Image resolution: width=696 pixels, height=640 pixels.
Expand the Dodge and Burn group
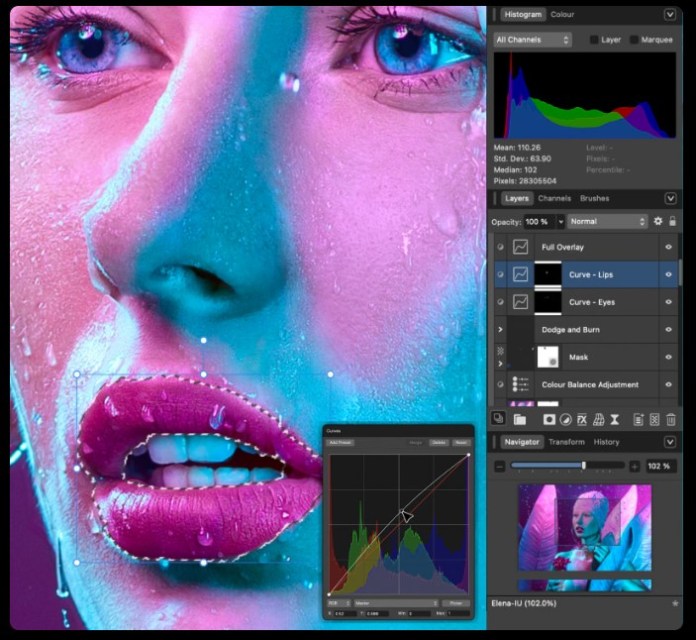click(x=500, y=329)
